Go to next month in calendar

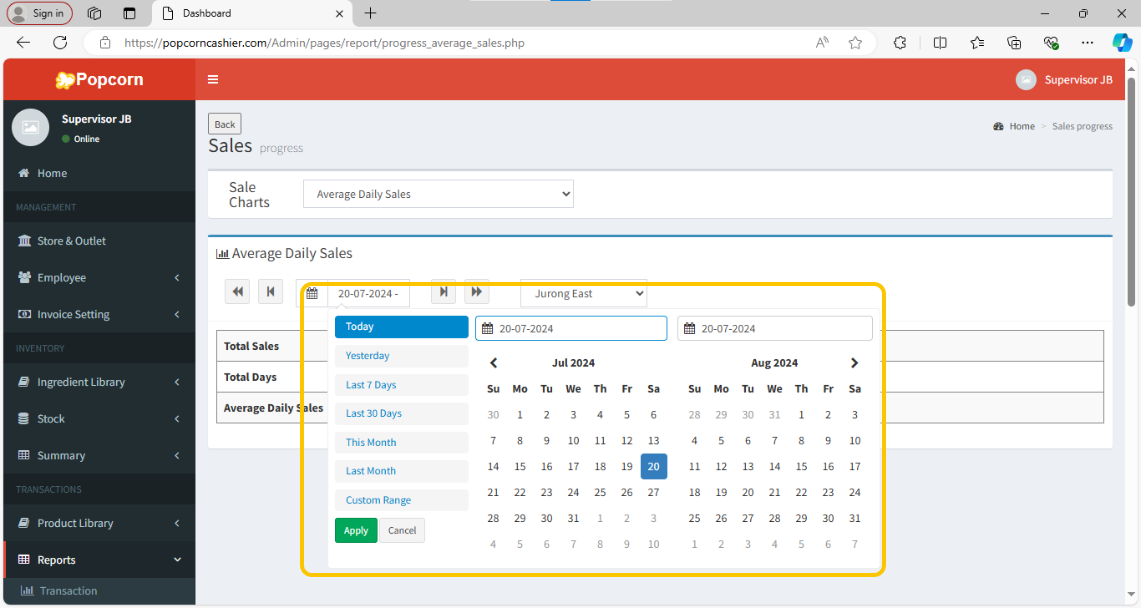pyautogui.click(x=854, y=363)
